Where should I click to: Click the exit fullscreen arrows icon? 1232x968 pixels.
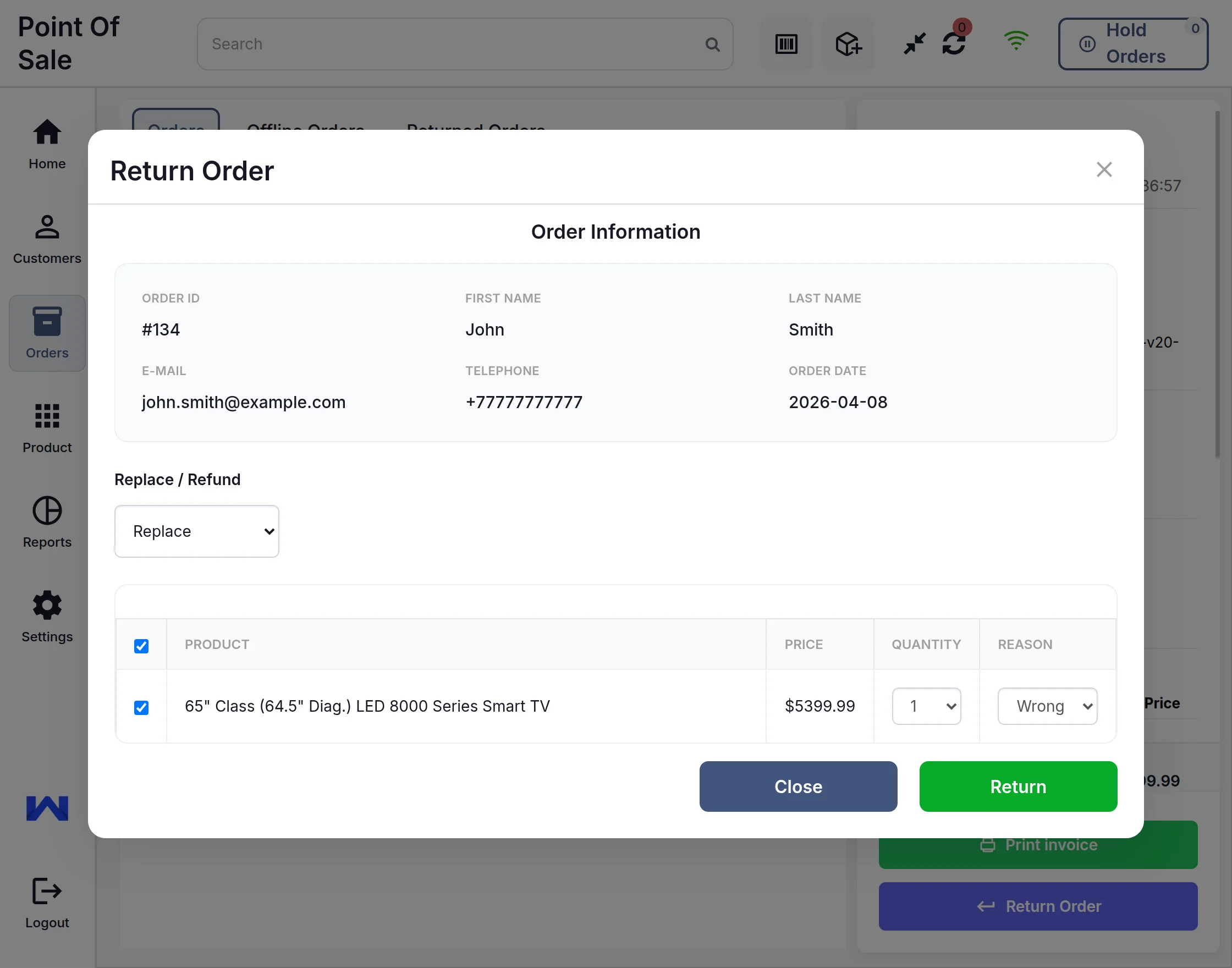click(914, 43)
